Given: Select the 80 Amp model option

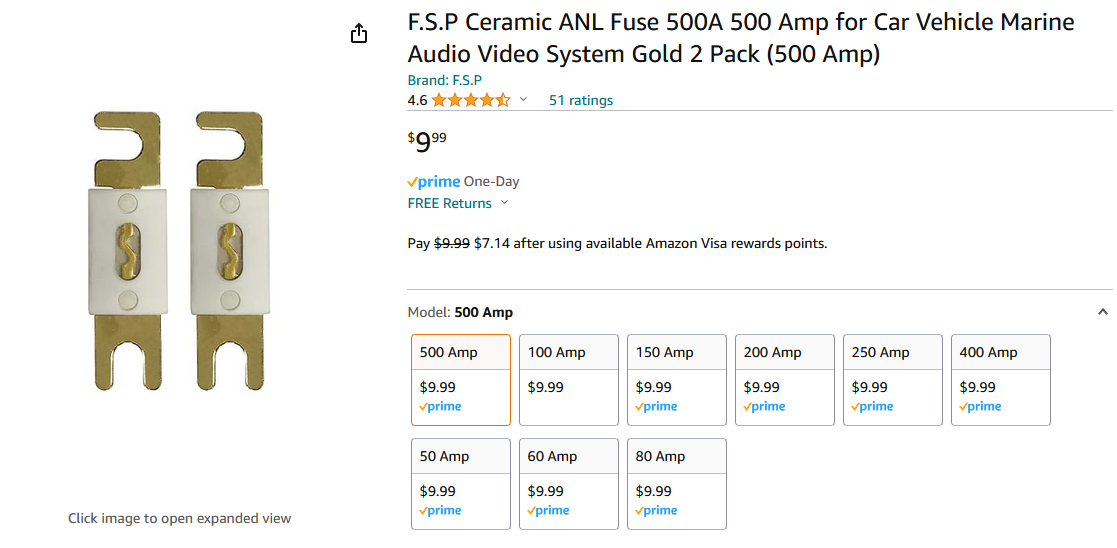Looking at the screenshot, I should [x=677, y=484].
